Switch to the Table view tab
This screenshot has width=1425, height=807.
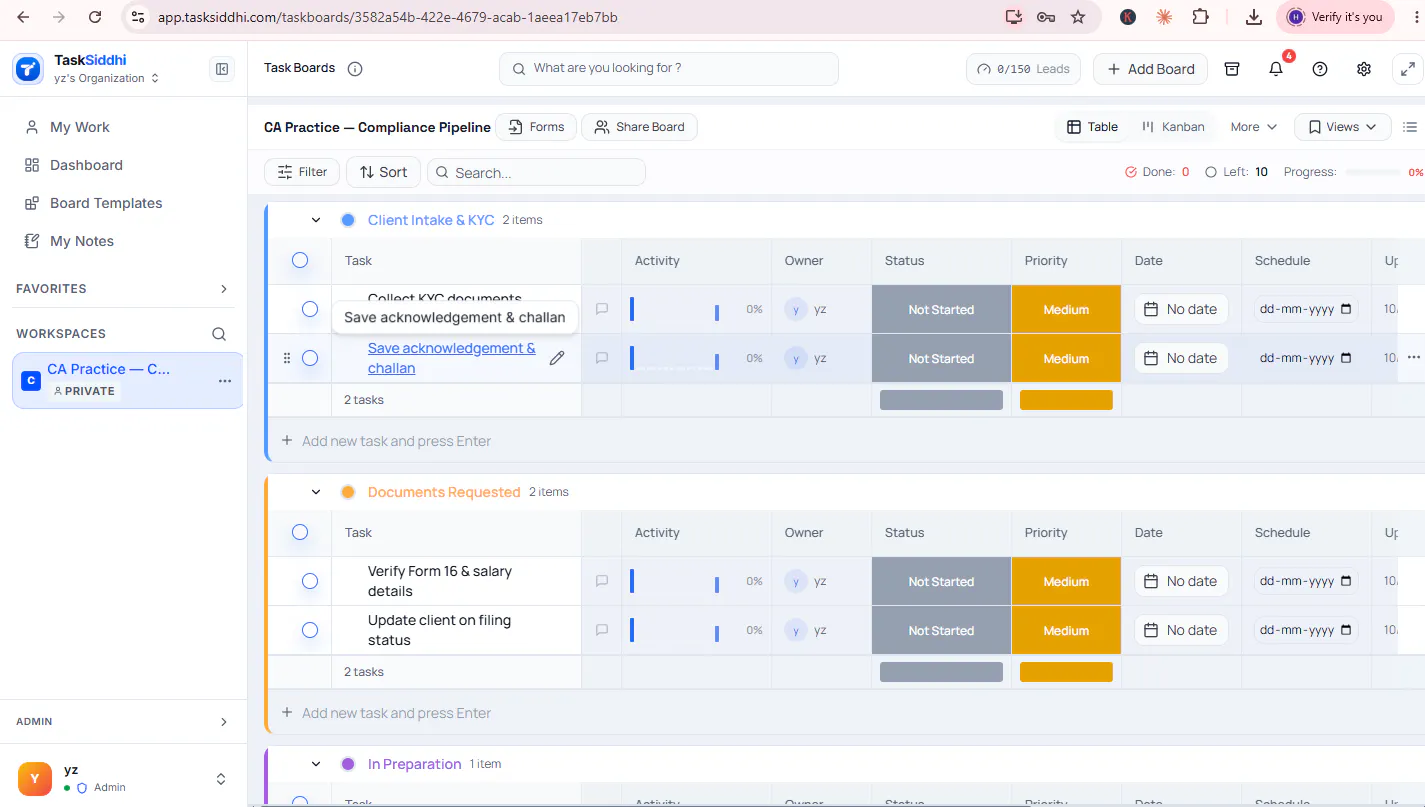(x=1092, y=127)
